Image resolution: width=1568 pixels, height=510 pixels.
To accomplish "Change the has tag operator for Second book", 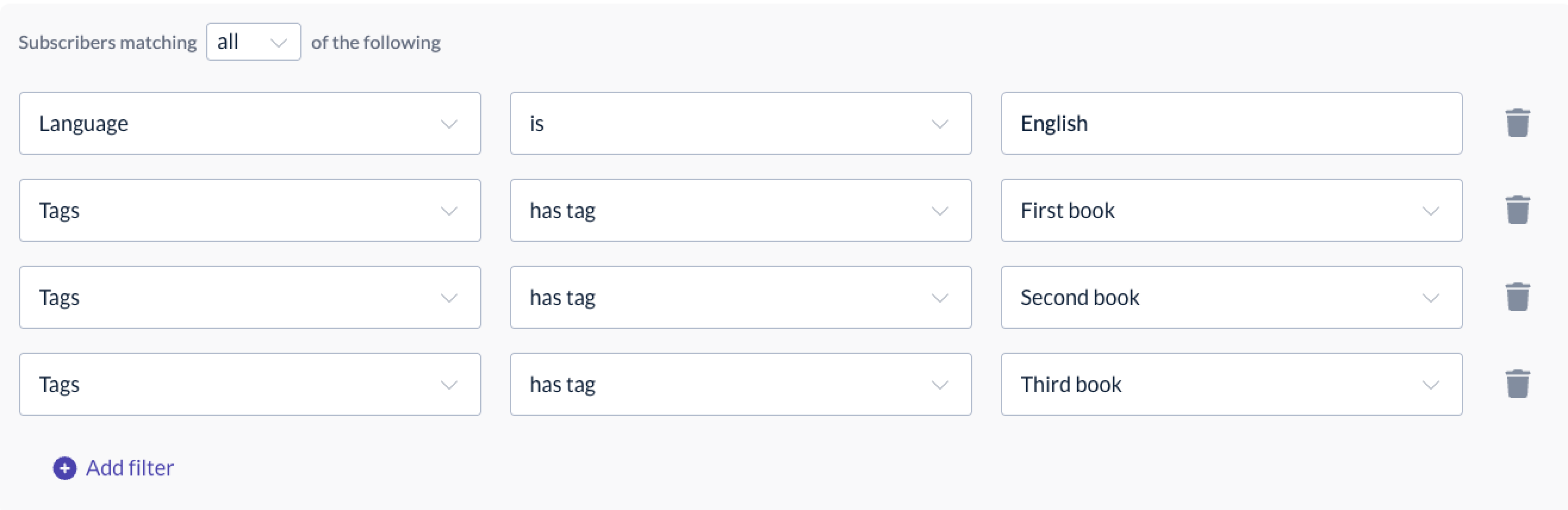I will tap(740, 298).
